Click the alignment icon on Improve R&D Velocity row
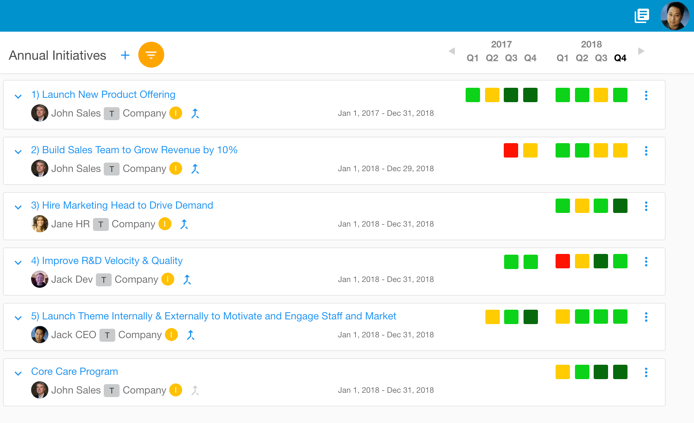The width and height of the screenshot is (694, 423). (187, 280)
